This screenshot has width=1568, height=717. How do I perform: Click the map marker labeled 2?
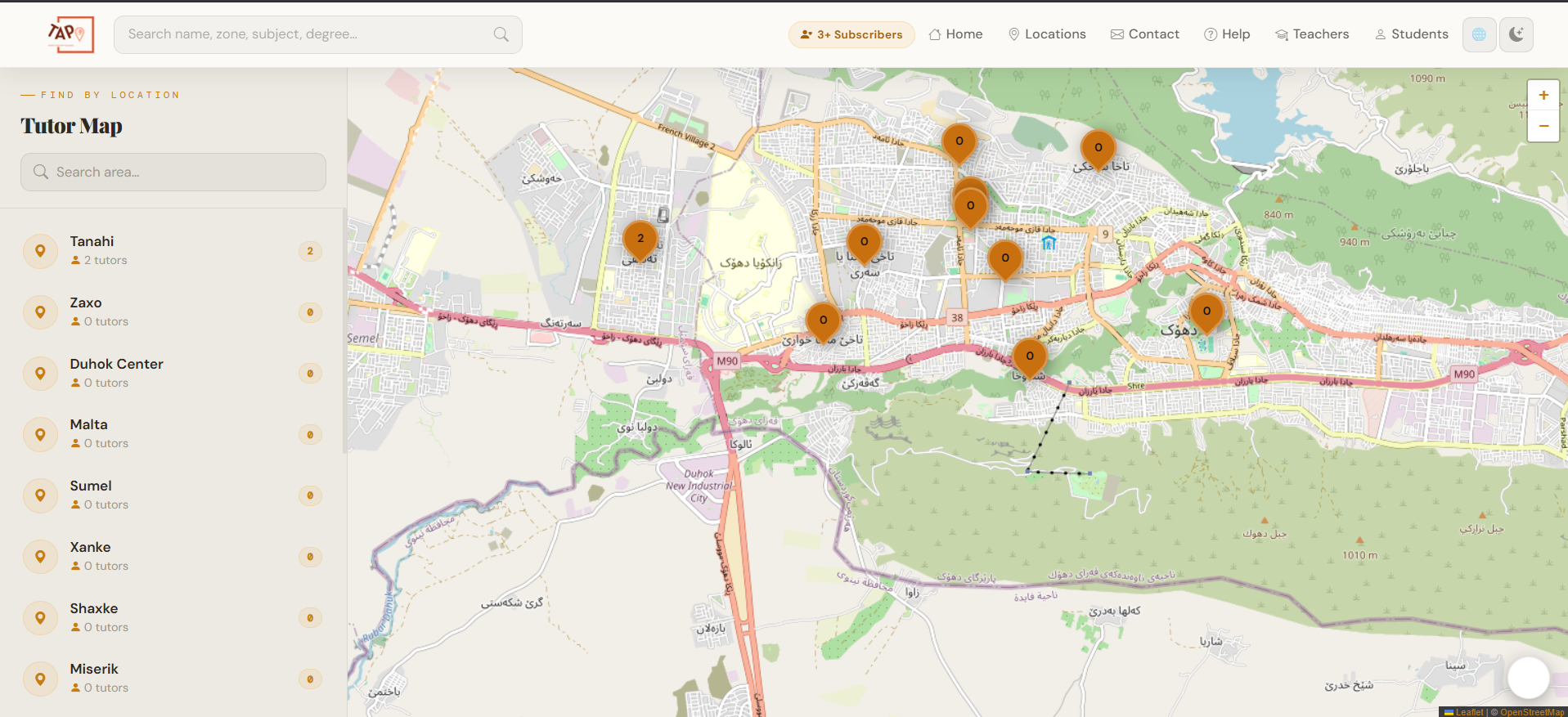(x=640, y=241)
